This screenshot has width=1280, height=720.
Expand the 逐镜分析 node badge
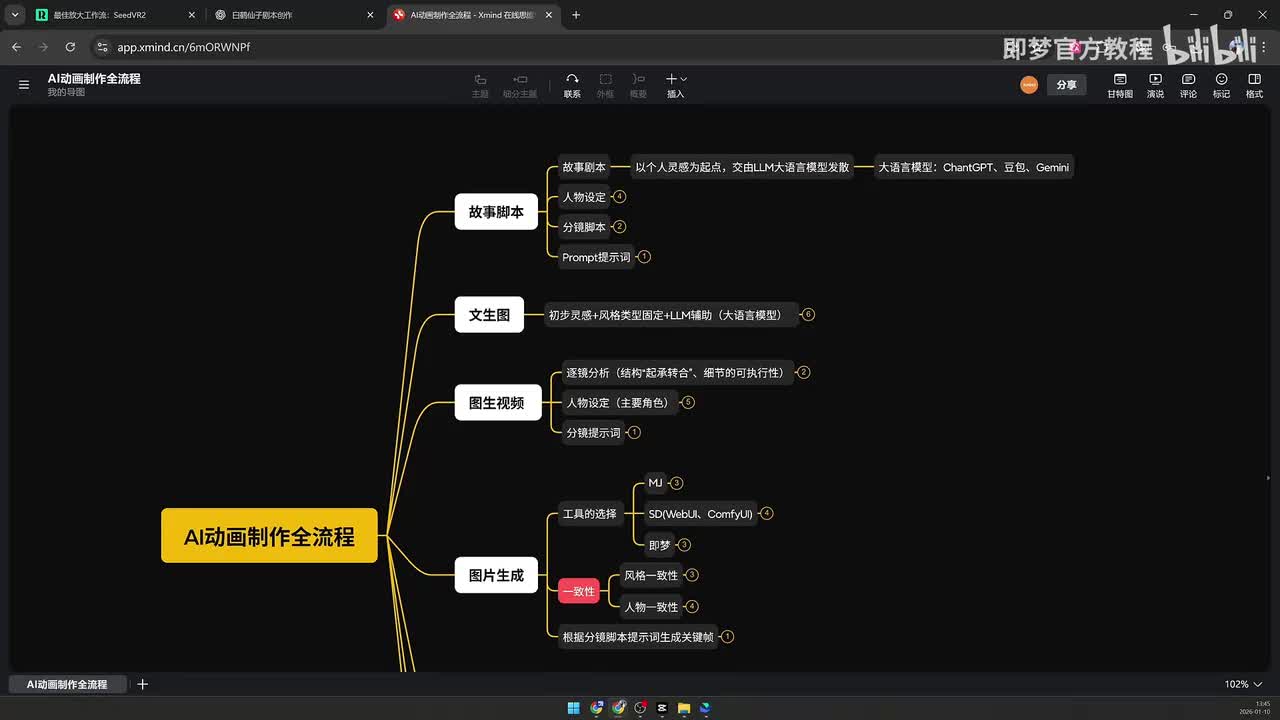pos(804,373)
